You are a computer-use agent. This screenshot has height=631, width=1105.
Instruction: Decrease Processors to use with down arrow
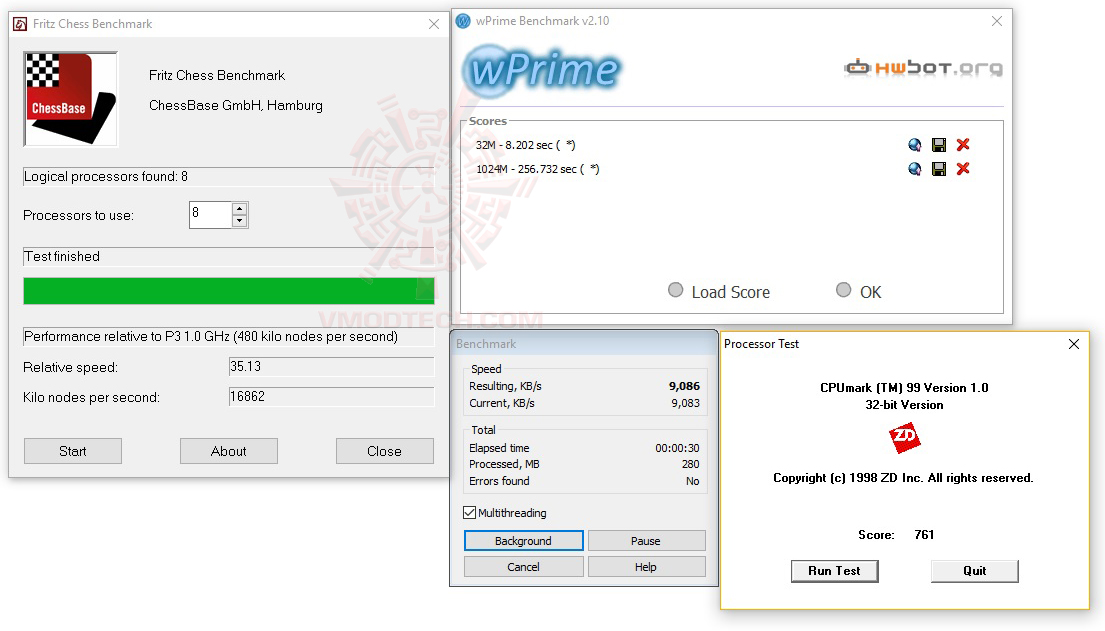pyautogui.click(x=240, y=221)
